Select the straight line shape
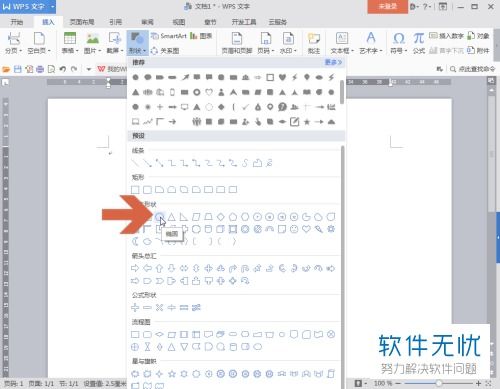Screen dimensions: 500x389 click(x=135, y=163)
